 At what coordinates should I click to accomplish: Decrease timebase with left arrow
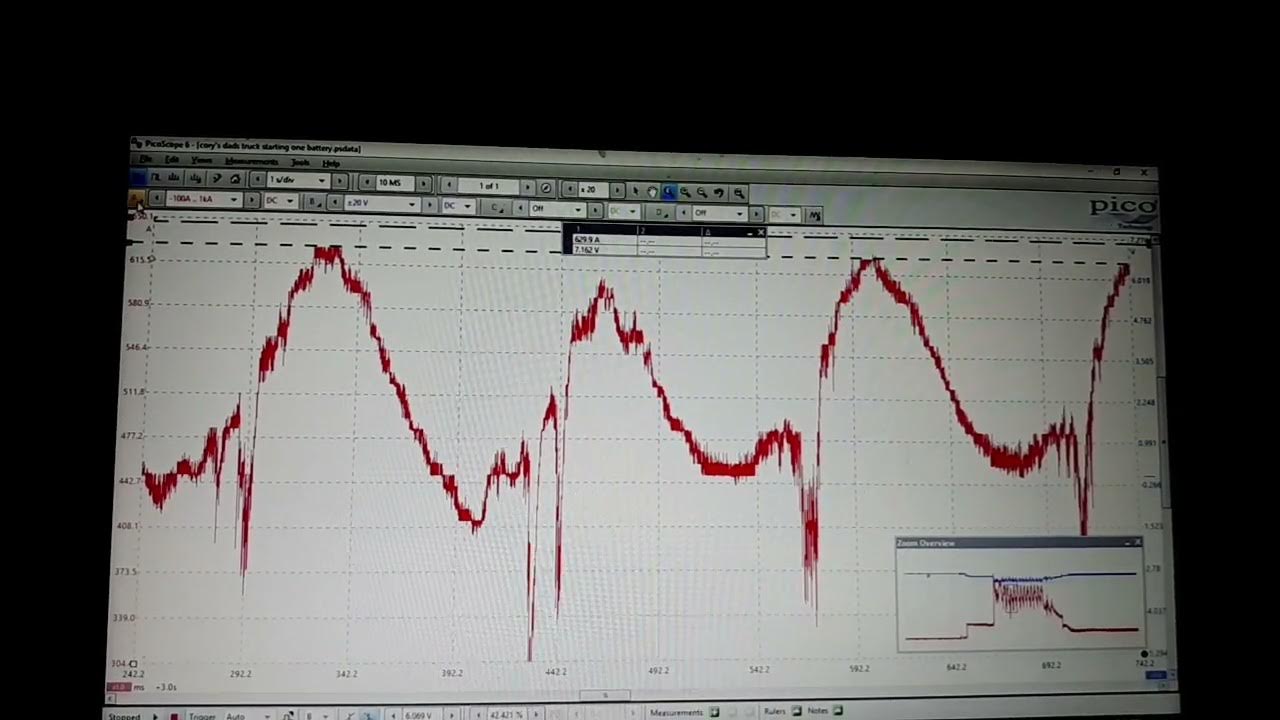point(258,180)
